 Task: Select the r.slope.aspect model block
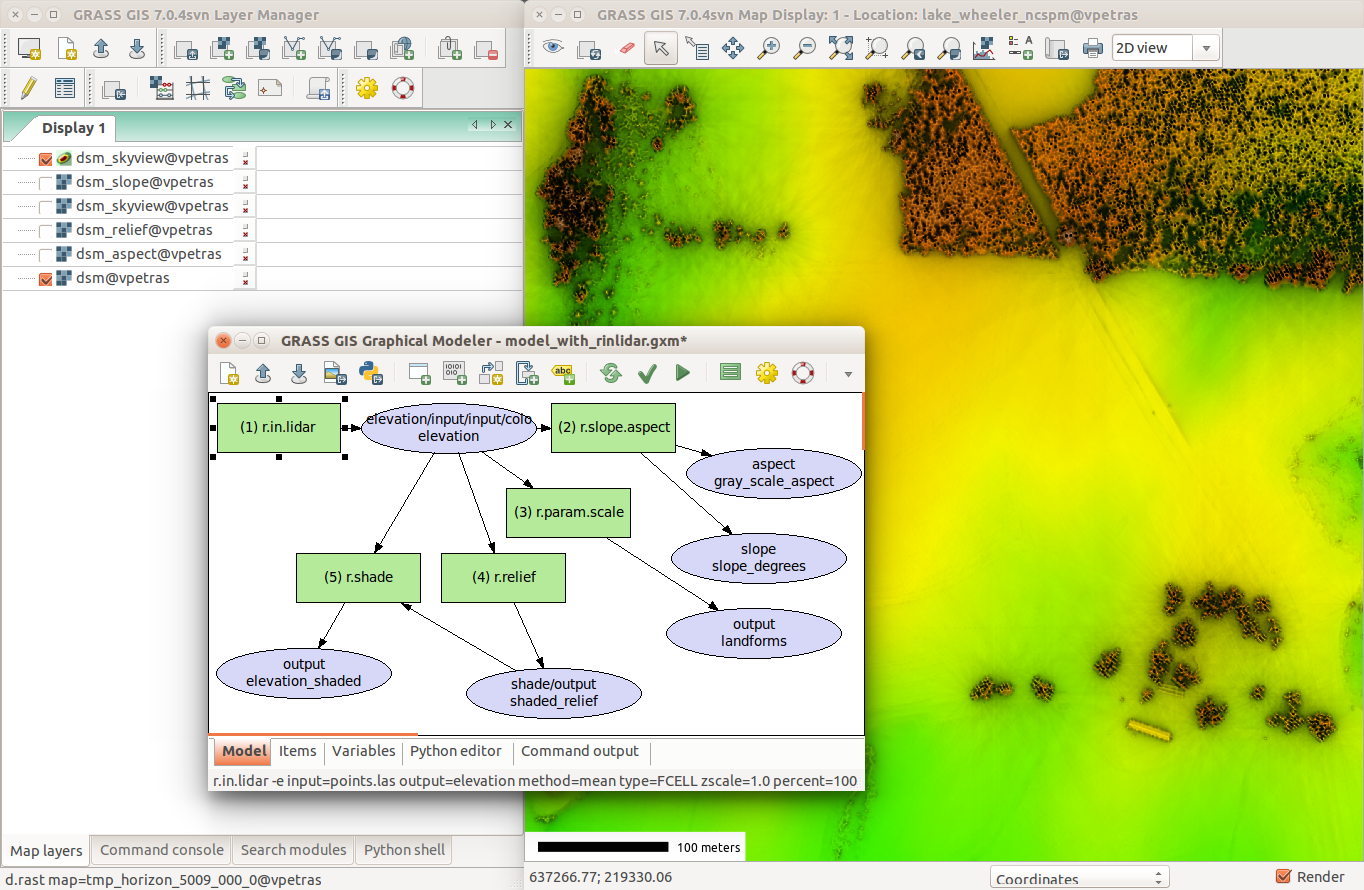[613, 427]
